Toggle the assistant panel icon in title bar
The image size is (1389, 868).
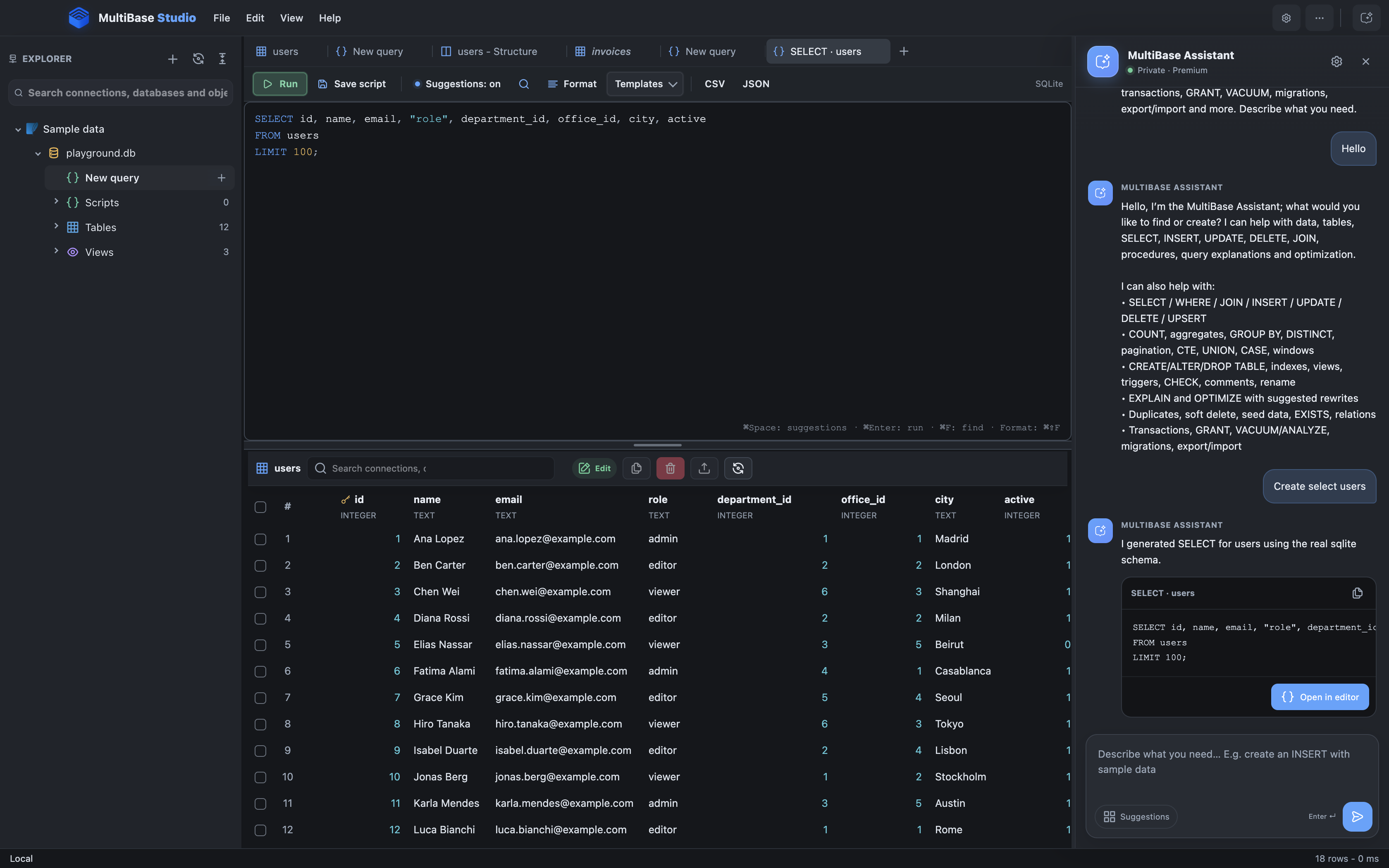[1367, 18]
